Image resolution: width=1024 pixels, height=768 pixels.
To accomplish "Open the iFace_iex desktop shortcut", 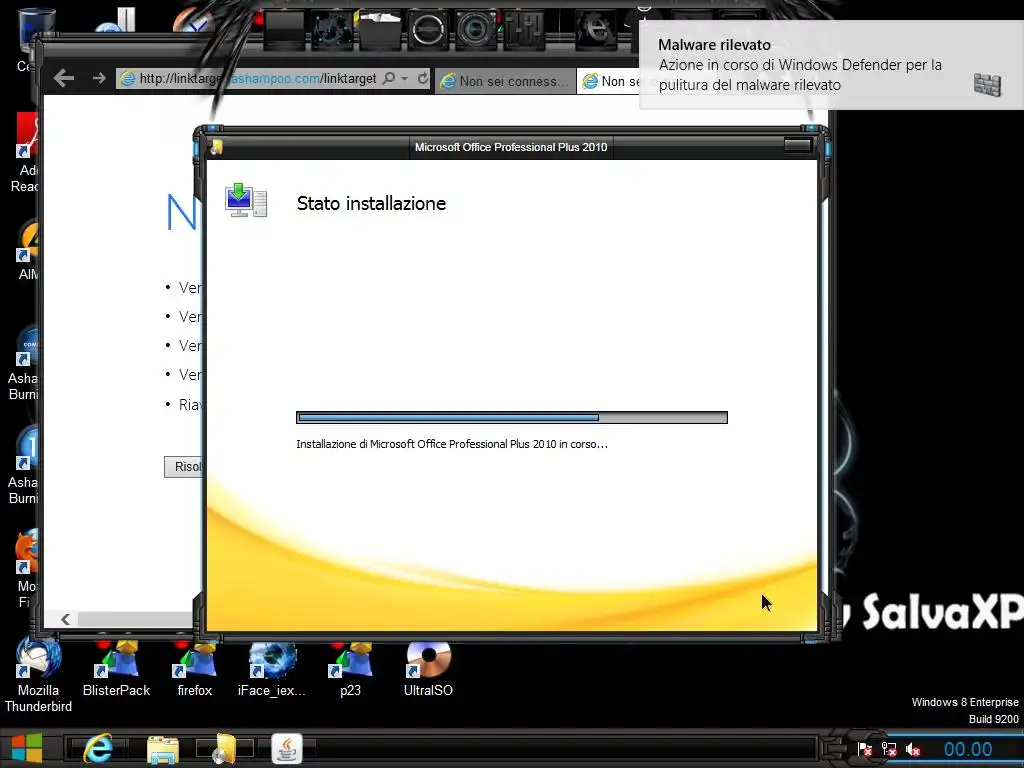I will click(272, 669).
